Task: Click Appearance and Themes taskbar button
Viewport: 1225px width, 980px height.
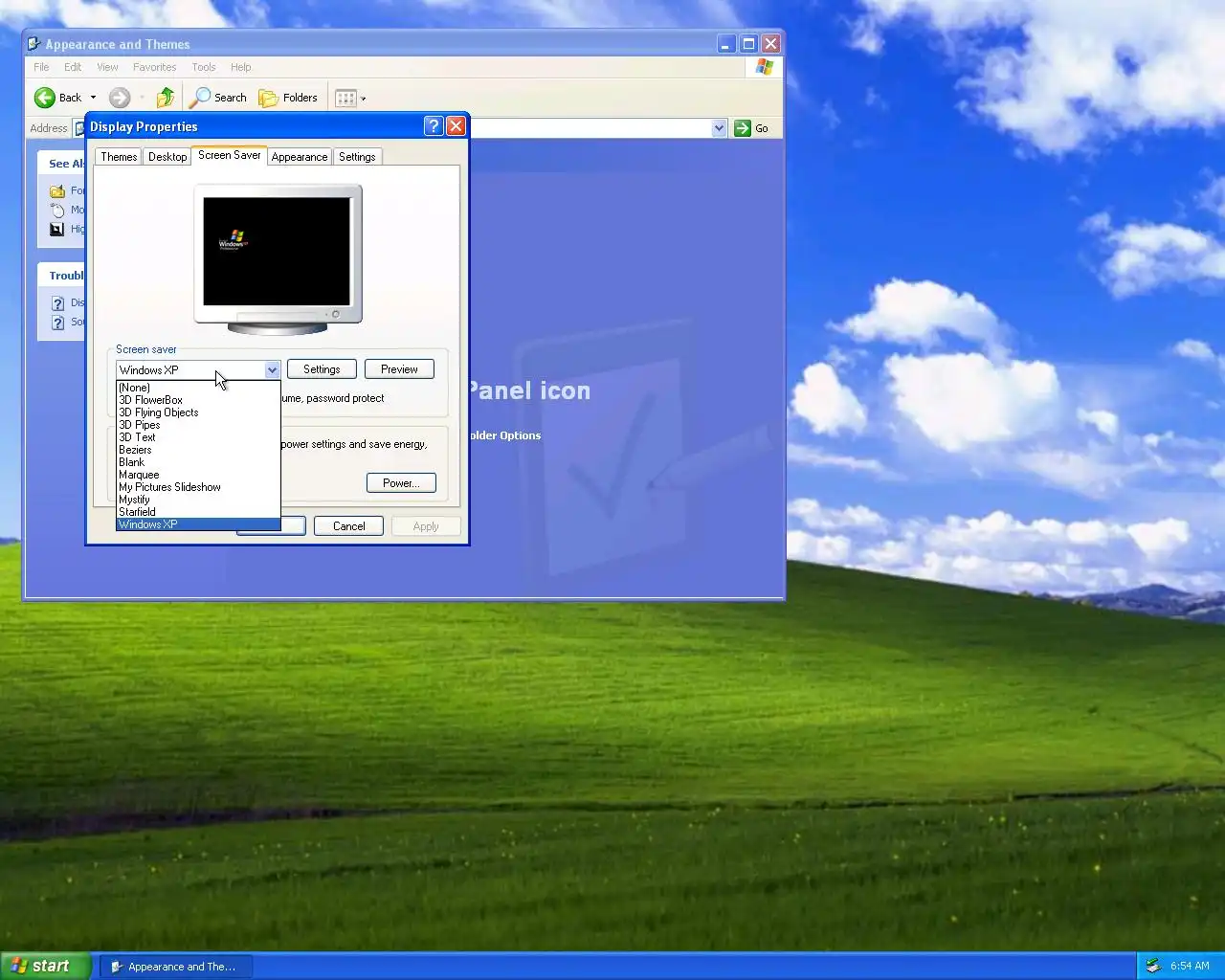Action: tap(175, 967)
